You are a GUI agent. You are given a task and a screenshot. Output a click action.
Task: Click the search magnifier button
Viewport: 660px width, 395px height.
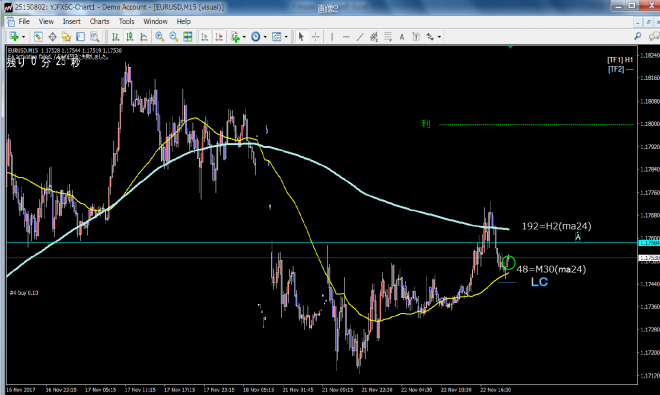tap(638, 37)
